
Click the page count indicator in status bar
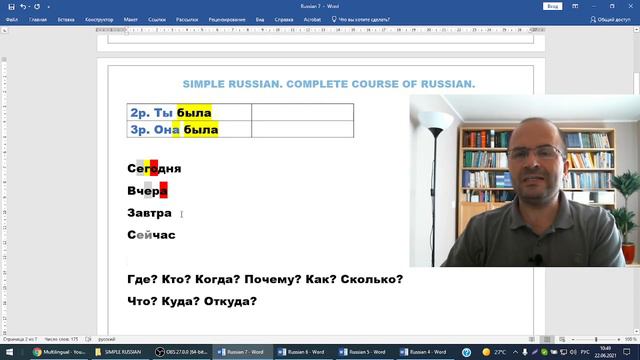[20, 339]
